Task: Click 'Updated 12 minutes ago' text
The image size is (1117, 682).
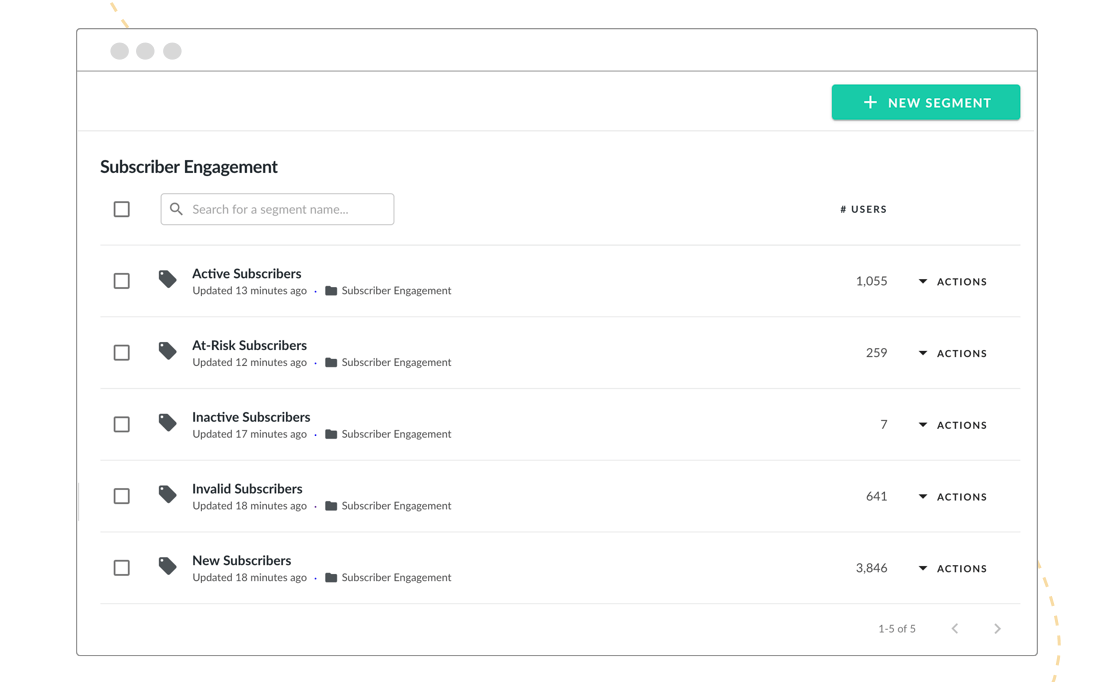Action: click(x=249, y=363)
